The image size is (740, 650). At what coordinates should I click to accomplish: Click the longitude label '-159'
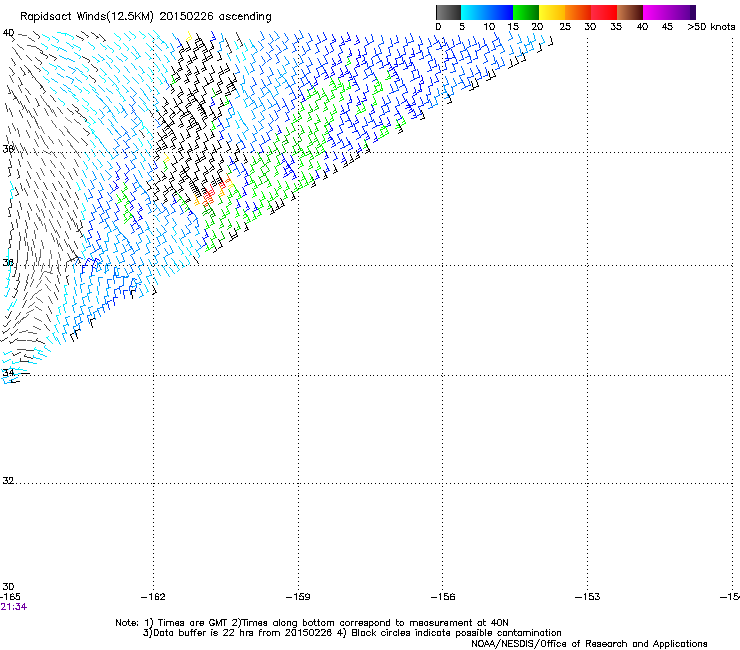pyautogui.click(x=298, y=597)
